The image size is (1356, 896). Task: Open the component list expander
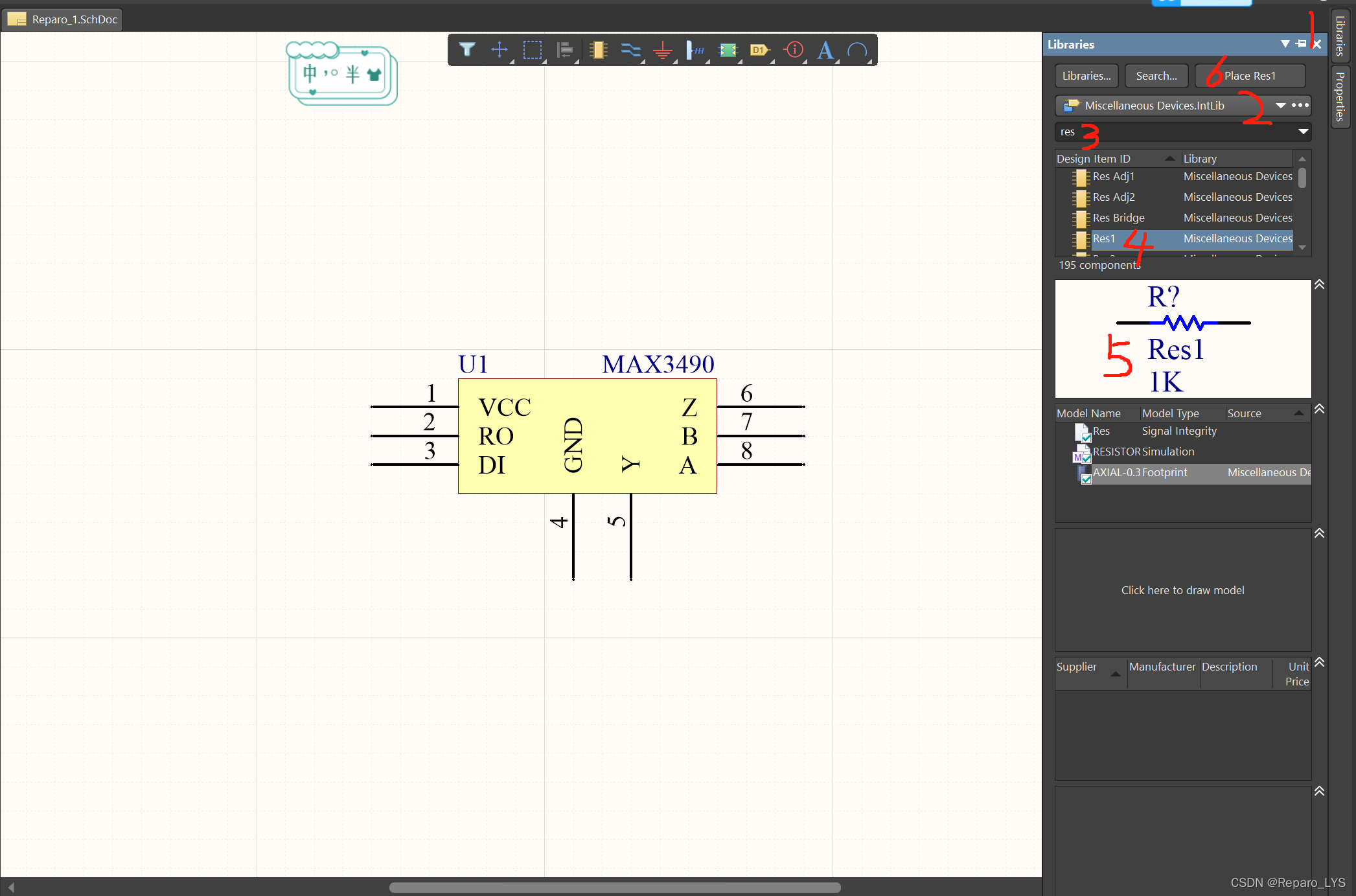coord(1321,285)
